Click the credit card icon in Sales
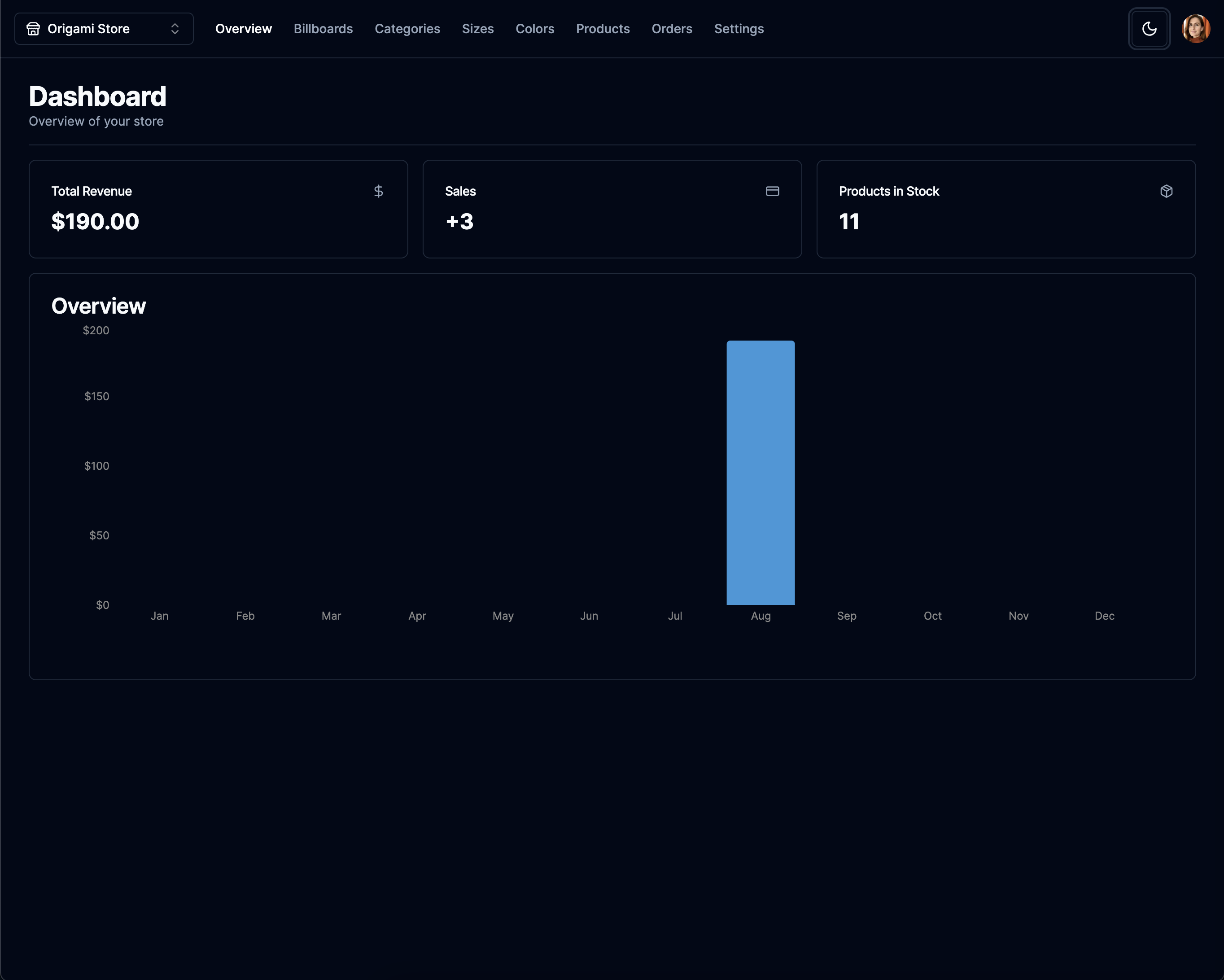Viewport: 1224px width, 980px height. point(772,191)
